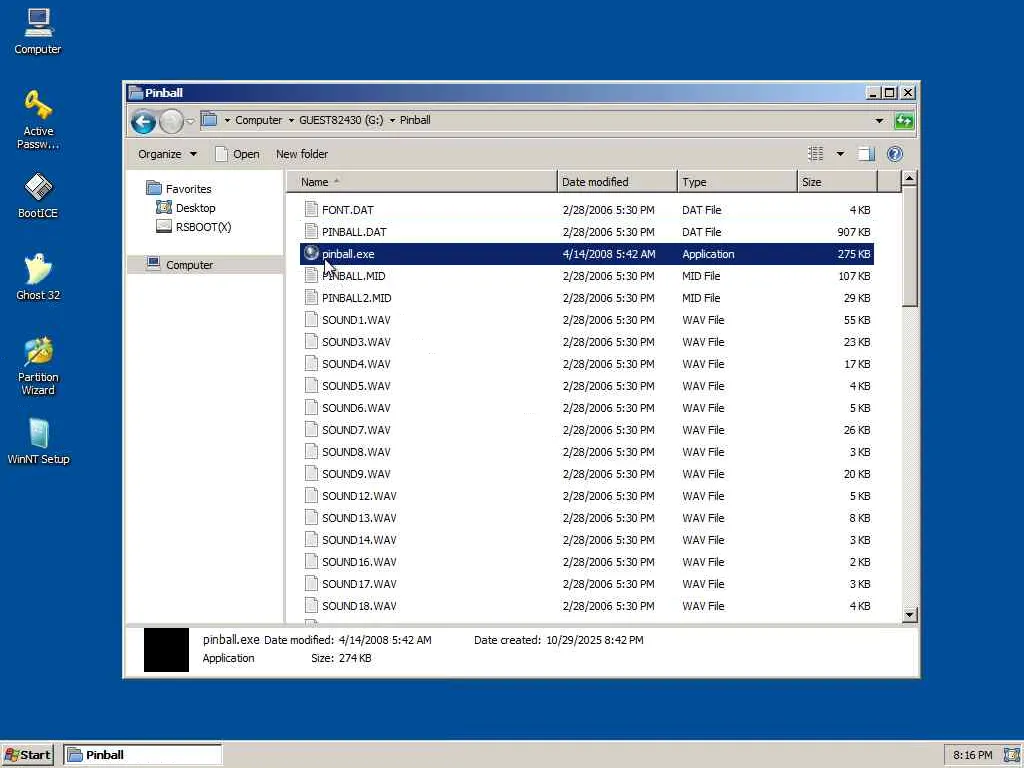Screen dimensions: 1024x768
Task: Select SOUND18.WAV in the file list
Action: 359,606
